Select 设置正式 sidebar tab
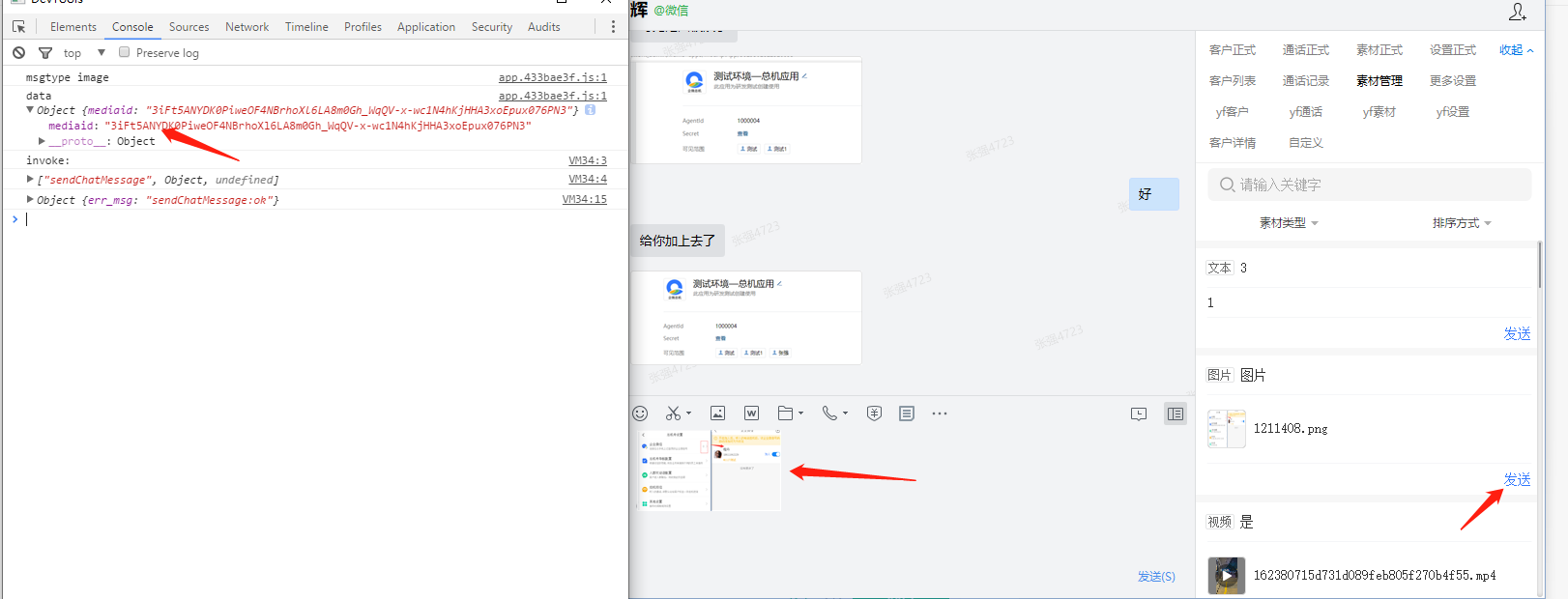Screen dimensions: 1568x599 [1453, 50]
